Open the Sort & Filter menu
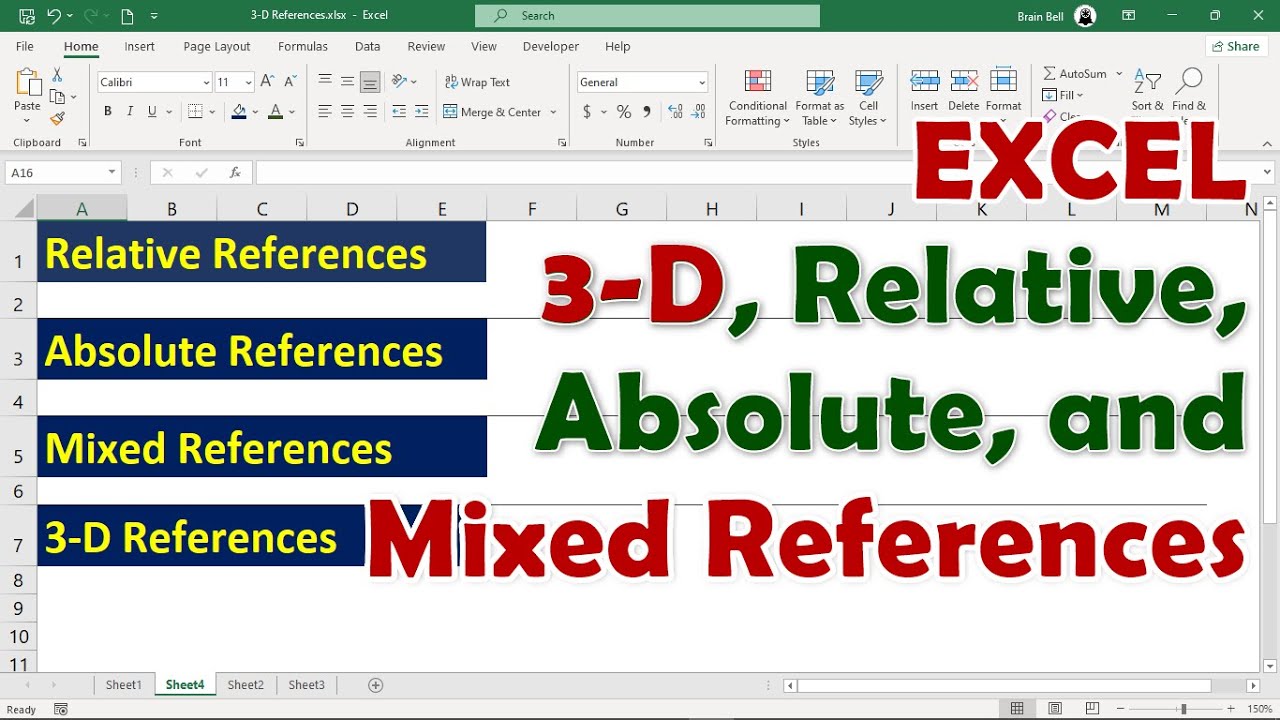The width and height of the screenshot is (1280, 720). point(1147,92)
